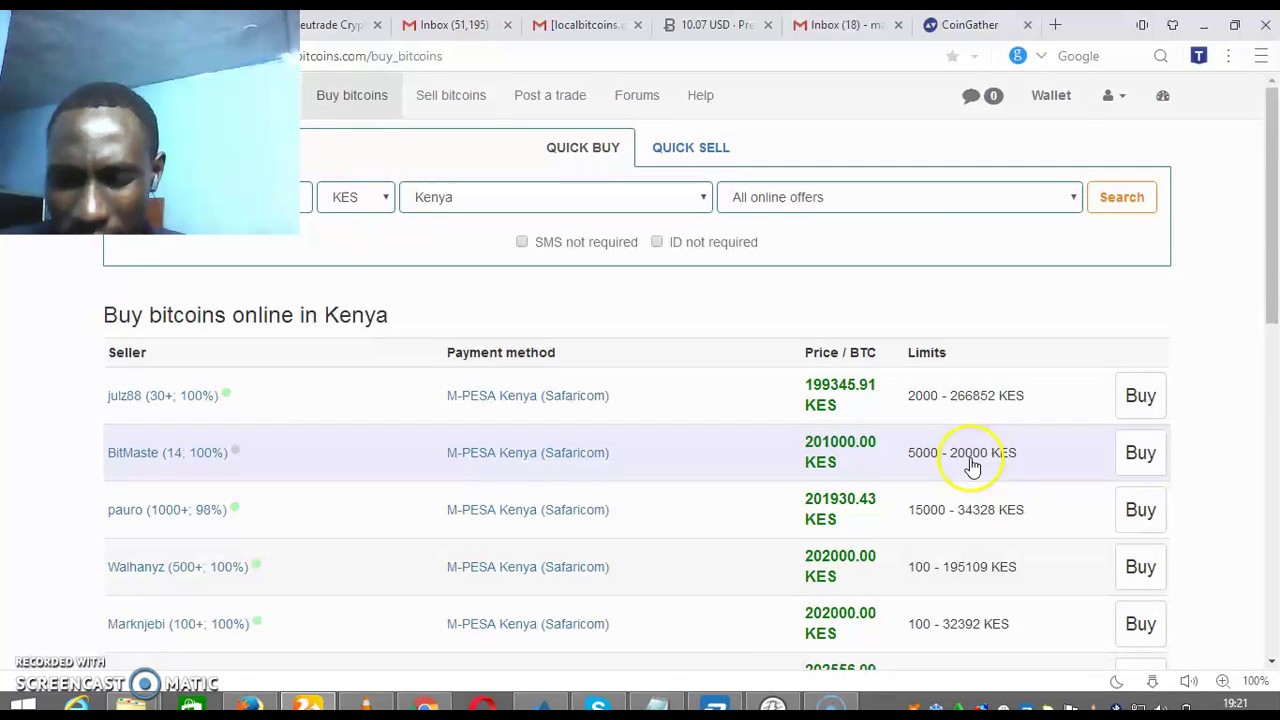
Task: Click the skin/theme shirt icon
Action: pos(1172,25)
